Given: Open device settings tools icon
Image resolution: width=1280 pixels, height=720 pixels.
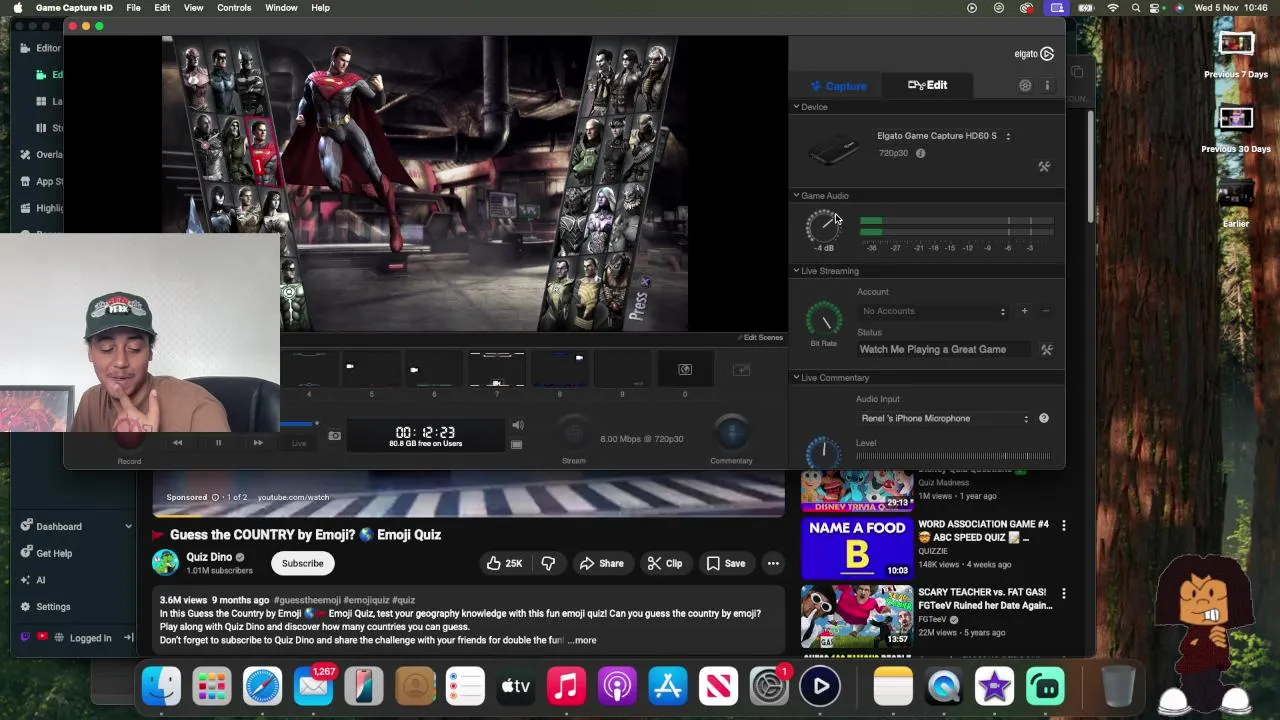Looking at the screenshot, I should coord(1044,167).
